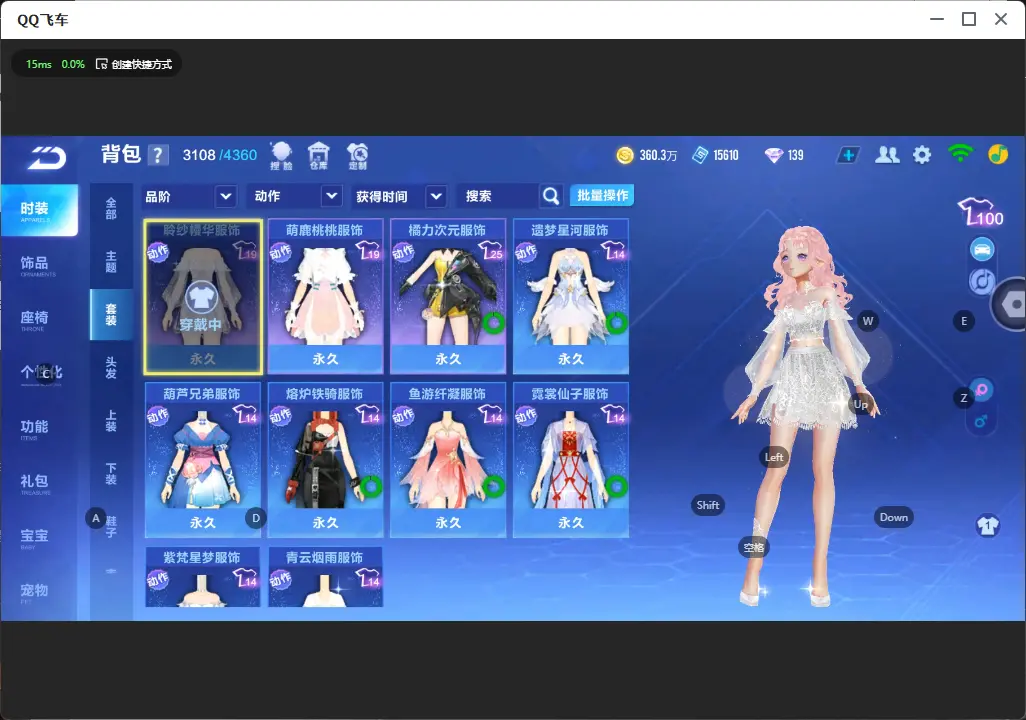Select the 青云烟雨服饰 outfit card
This screenshot has width=1026, height=720.
325,577
